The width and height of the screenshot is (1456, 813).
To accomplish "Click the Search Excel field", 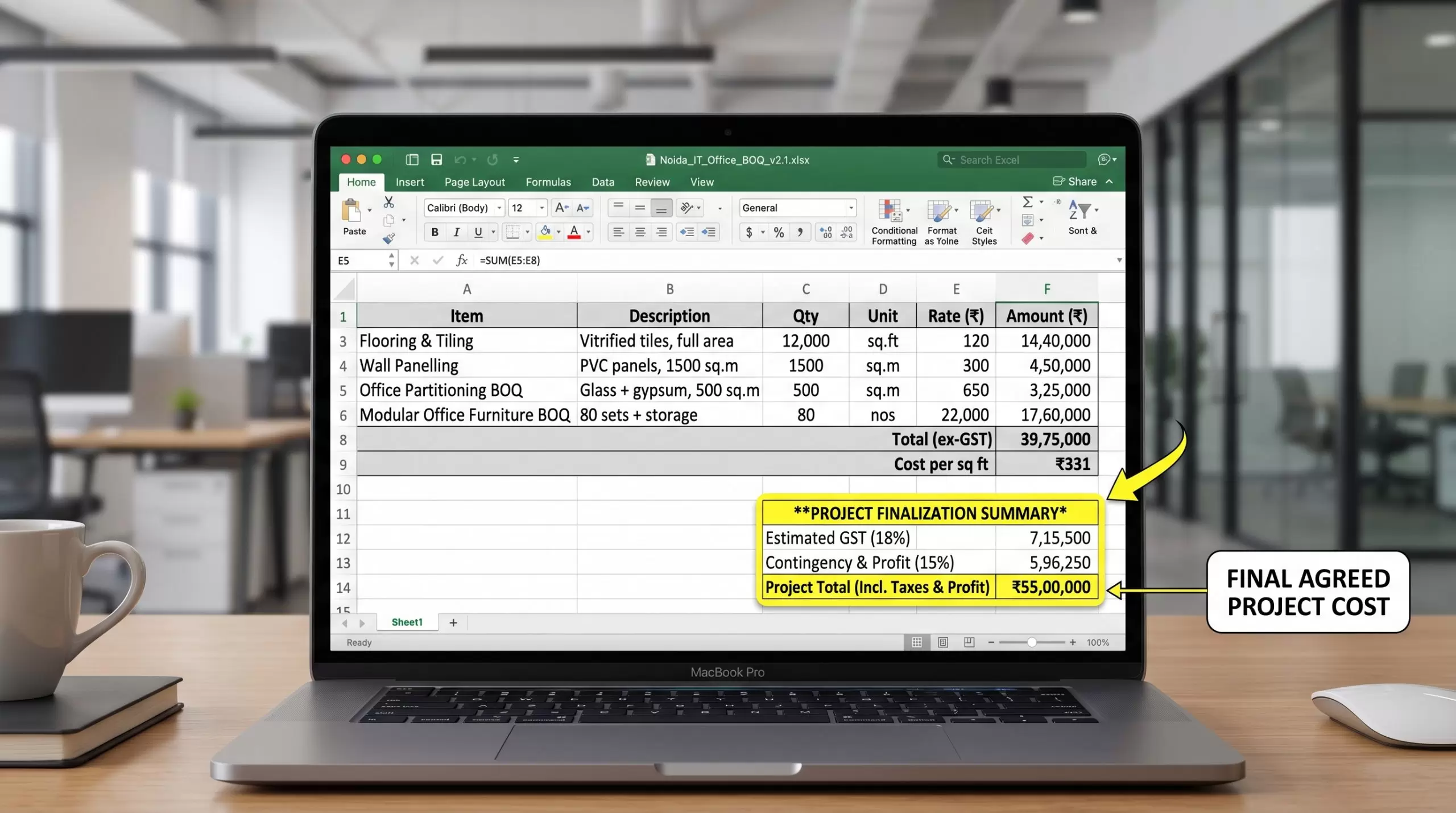I will [1012, 160].
